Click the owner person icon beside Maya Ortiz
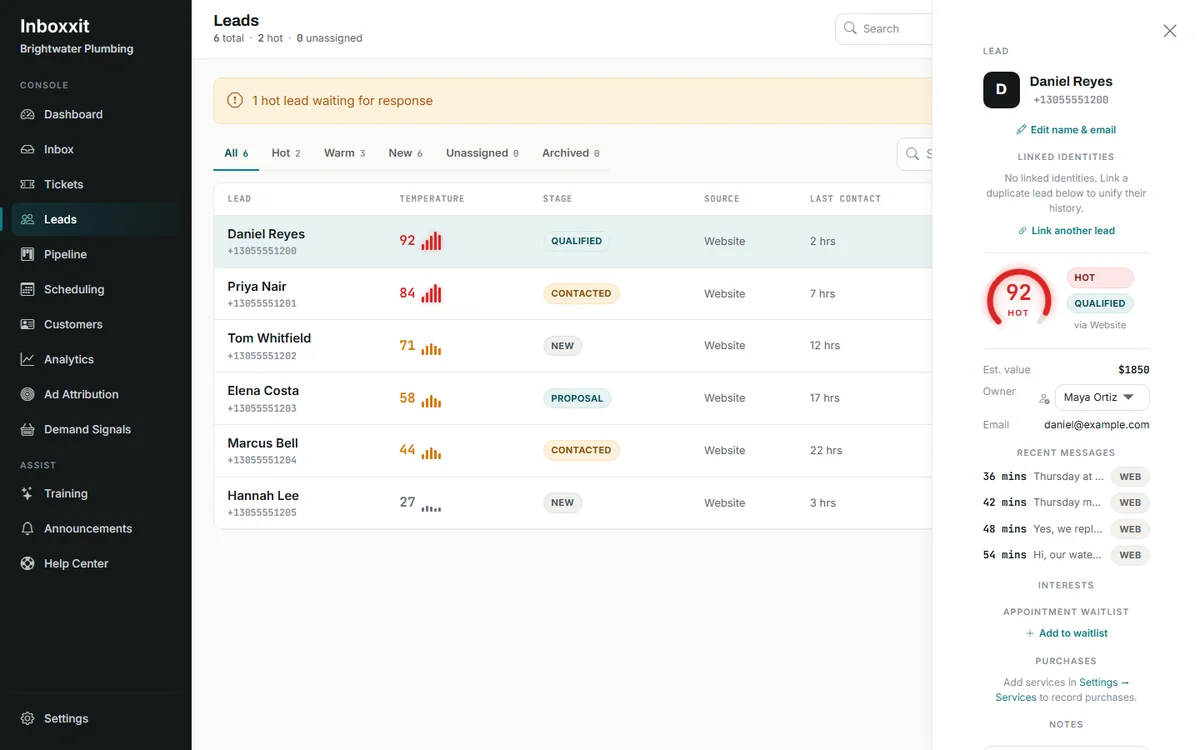The height and width of the screenshot is (750, 1200). pos(1044,398)
